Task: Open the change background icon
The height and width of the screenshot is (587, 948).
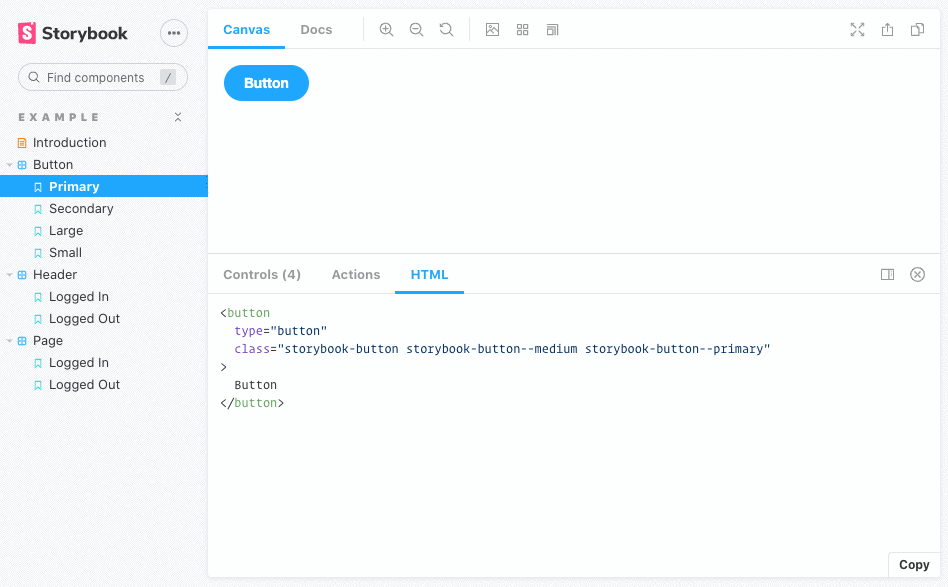Action: coord(492,30)
